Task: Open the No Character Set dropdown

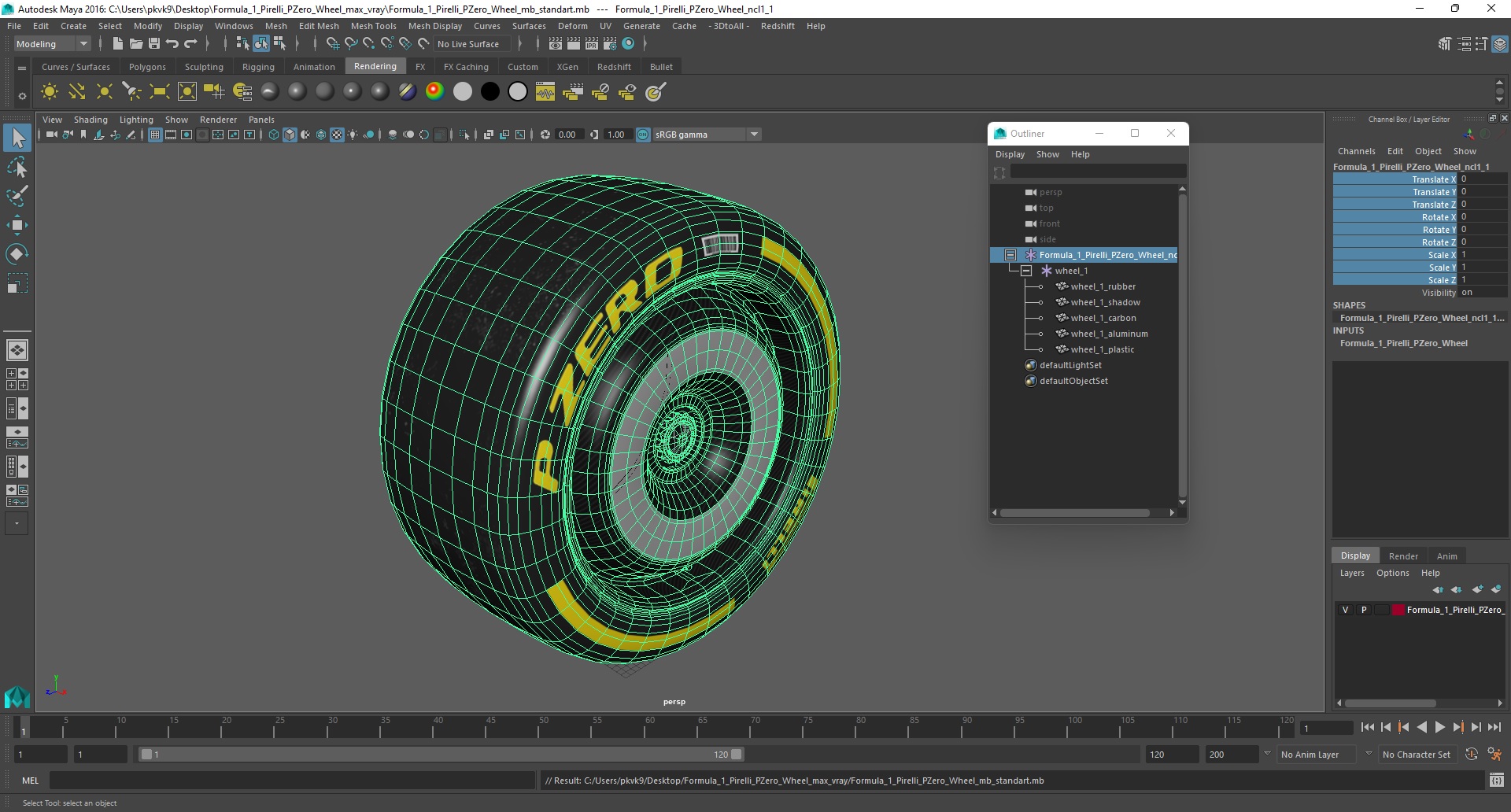Action: (x=1417, y=754)
